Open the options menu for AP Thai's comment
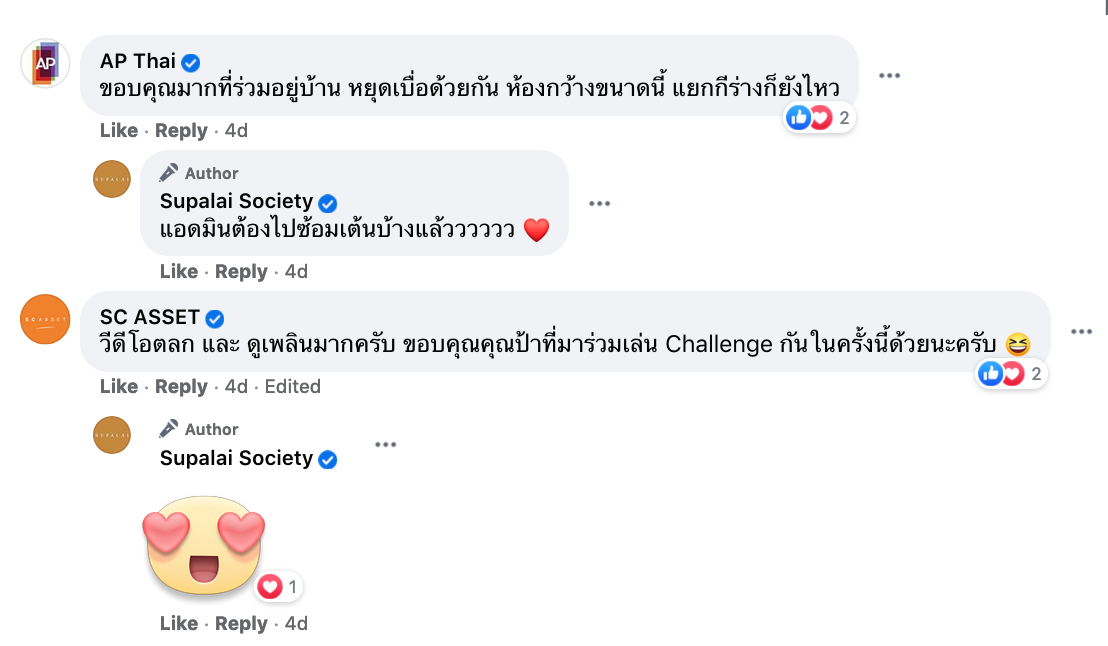1108x646 pixels. point(889,76)
